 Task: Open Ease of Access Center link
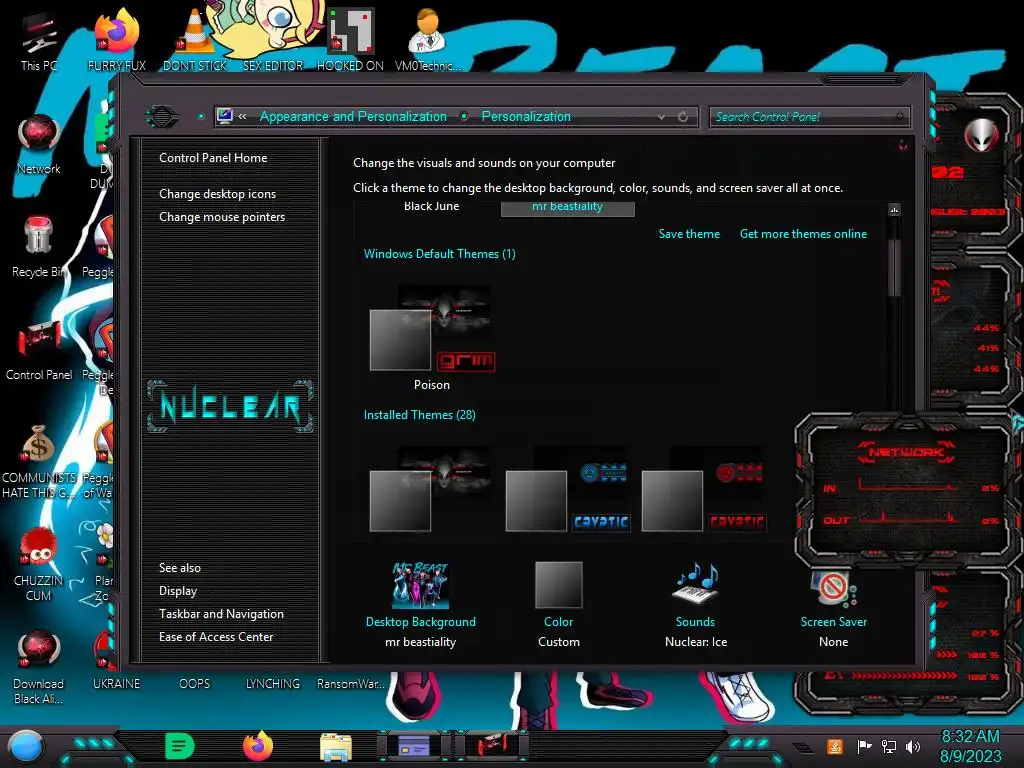click(x=216, y=637)
